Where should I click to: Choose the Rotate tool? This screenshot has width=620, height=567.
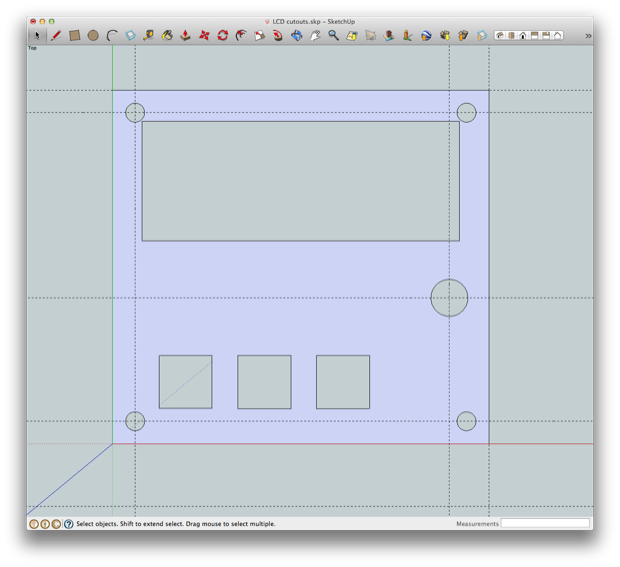[x=223, y=36]
